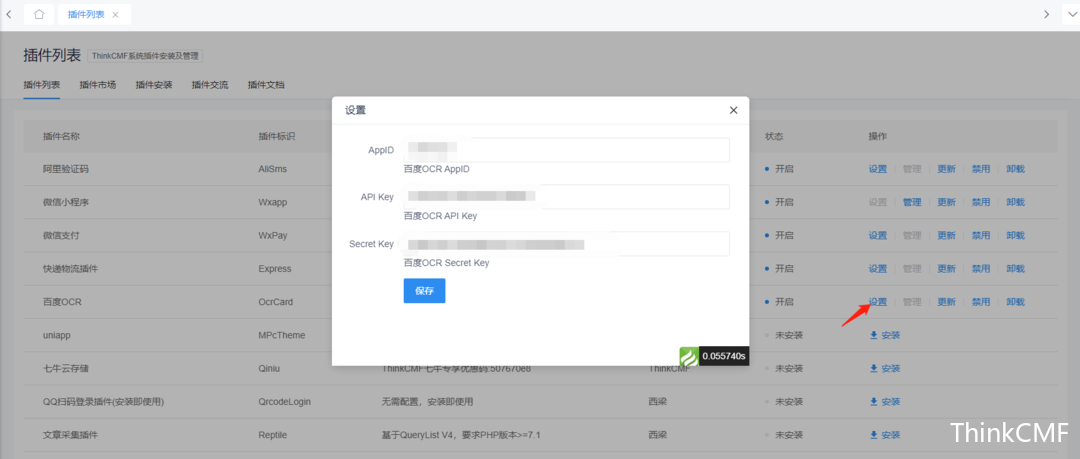Click 禁用 for 百度OCR plugin

click(981, 302)
